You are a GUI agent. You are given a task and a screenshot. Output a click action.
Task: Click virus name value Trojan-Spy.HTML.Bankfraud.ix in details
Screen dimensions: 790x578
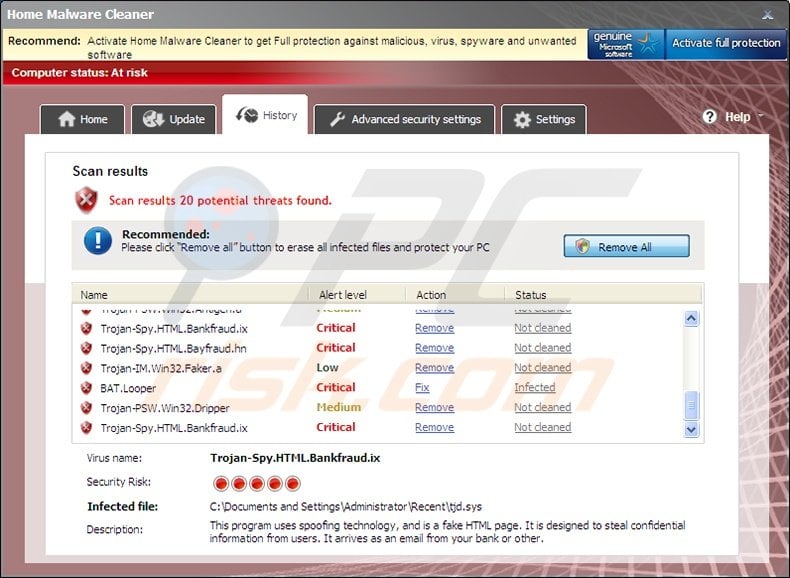point(295,458)
